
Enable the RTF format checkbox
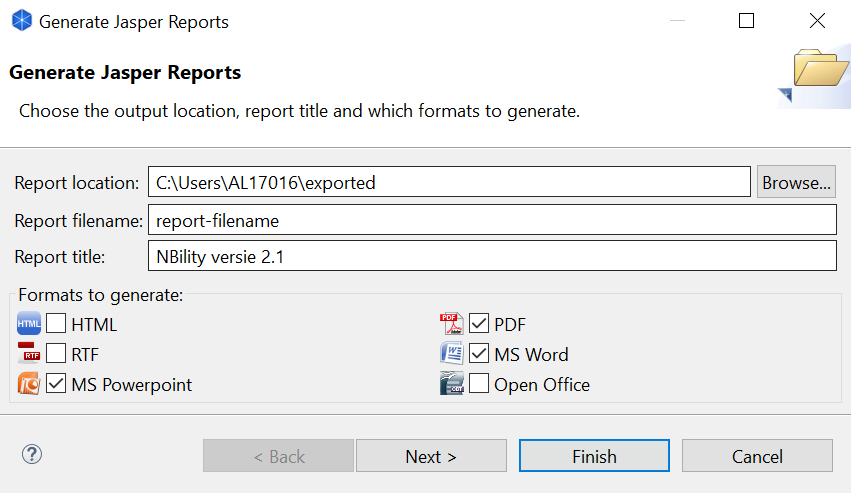coord(56,354)
